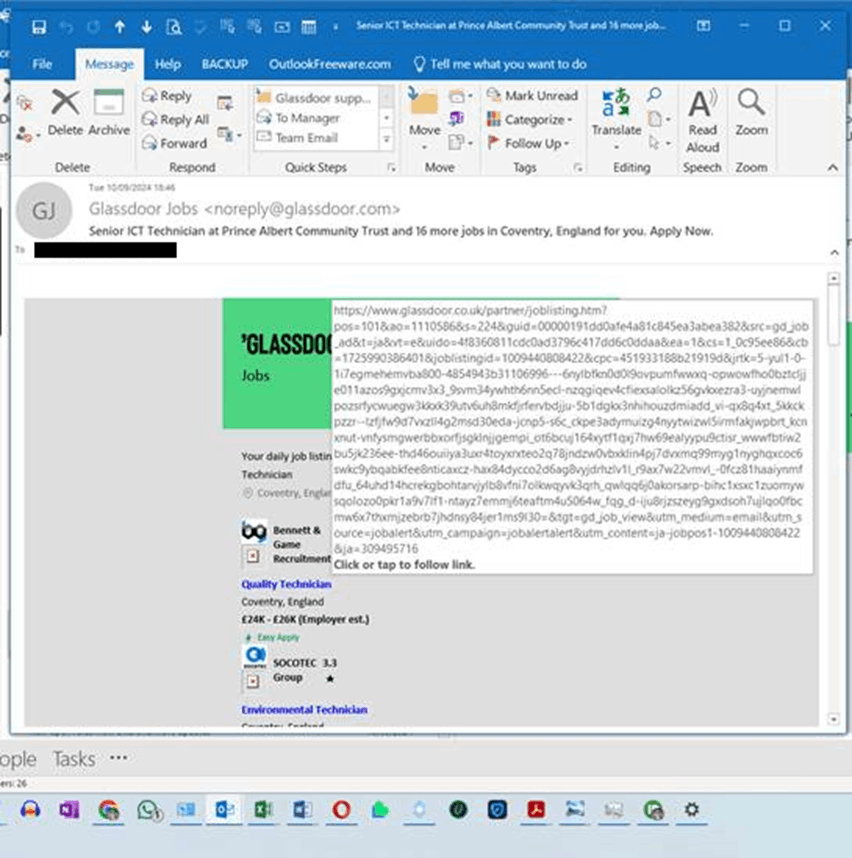852x858 pixels.
Task: Open Adobe Acrobat from the taskbar
Action: pyautogui.click(x=536, y=809)
